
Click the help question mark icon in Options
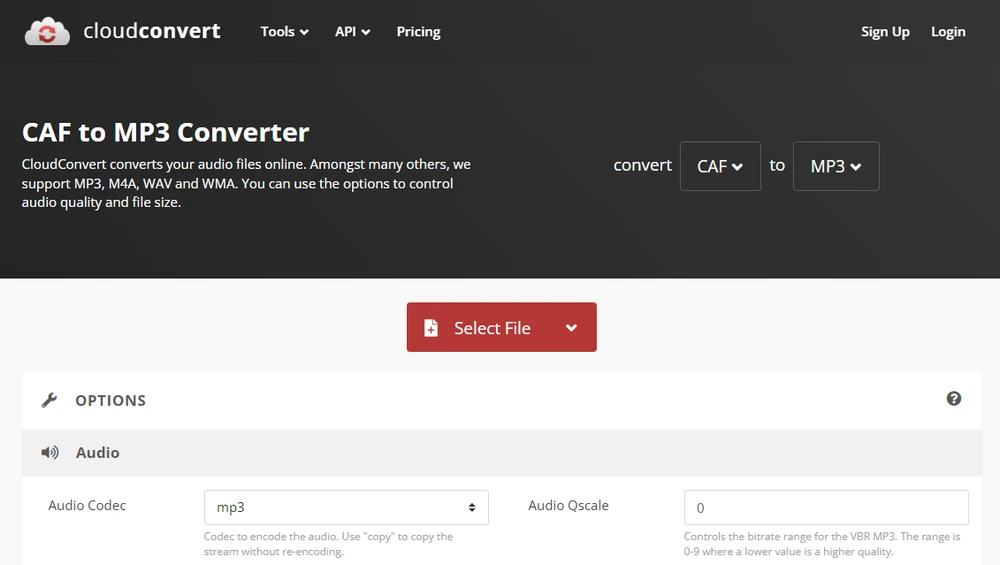[953, 399]
